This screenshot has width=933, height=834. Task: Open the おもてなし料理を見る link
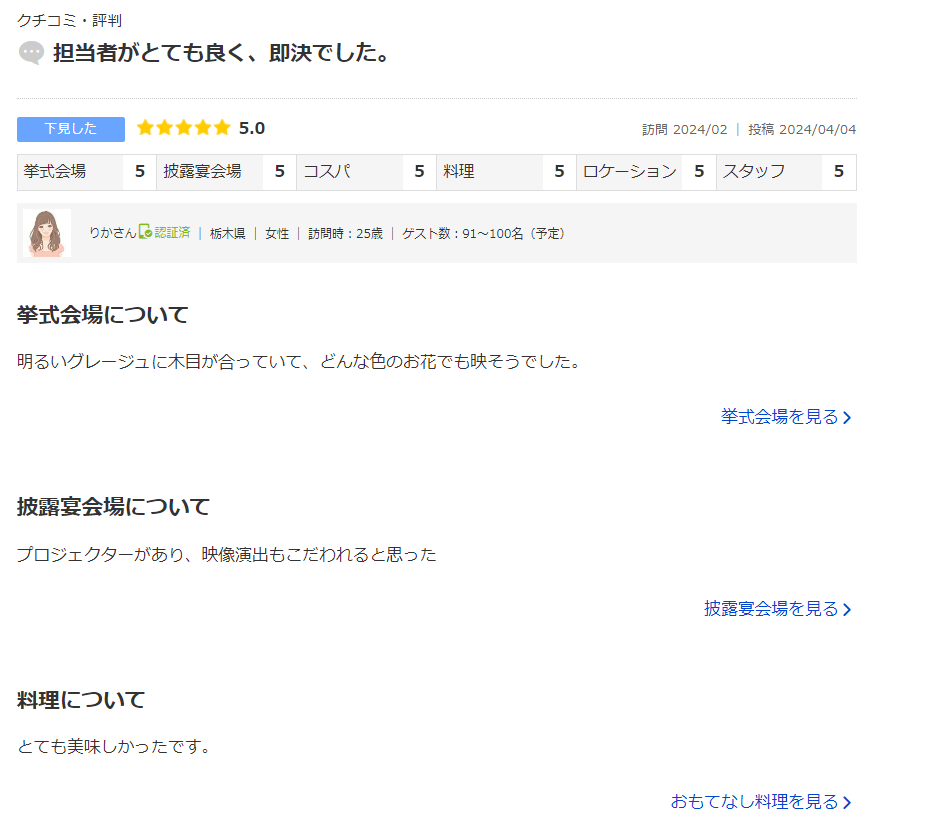pyautogui.click(x=754, y=802)
